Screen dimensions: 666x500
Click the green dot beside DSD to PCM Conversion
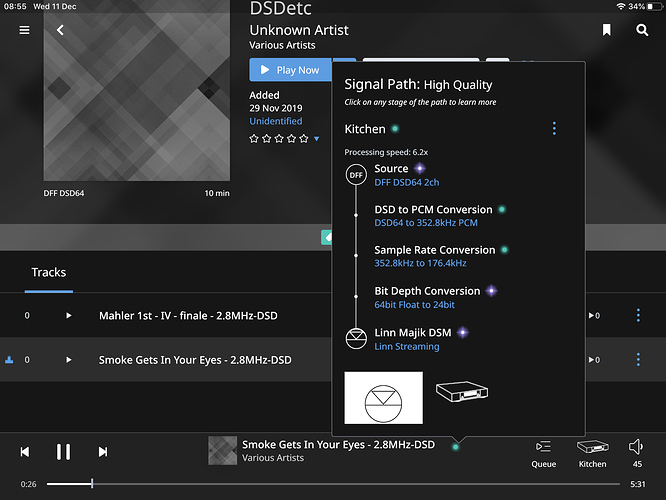pos(502,209)
